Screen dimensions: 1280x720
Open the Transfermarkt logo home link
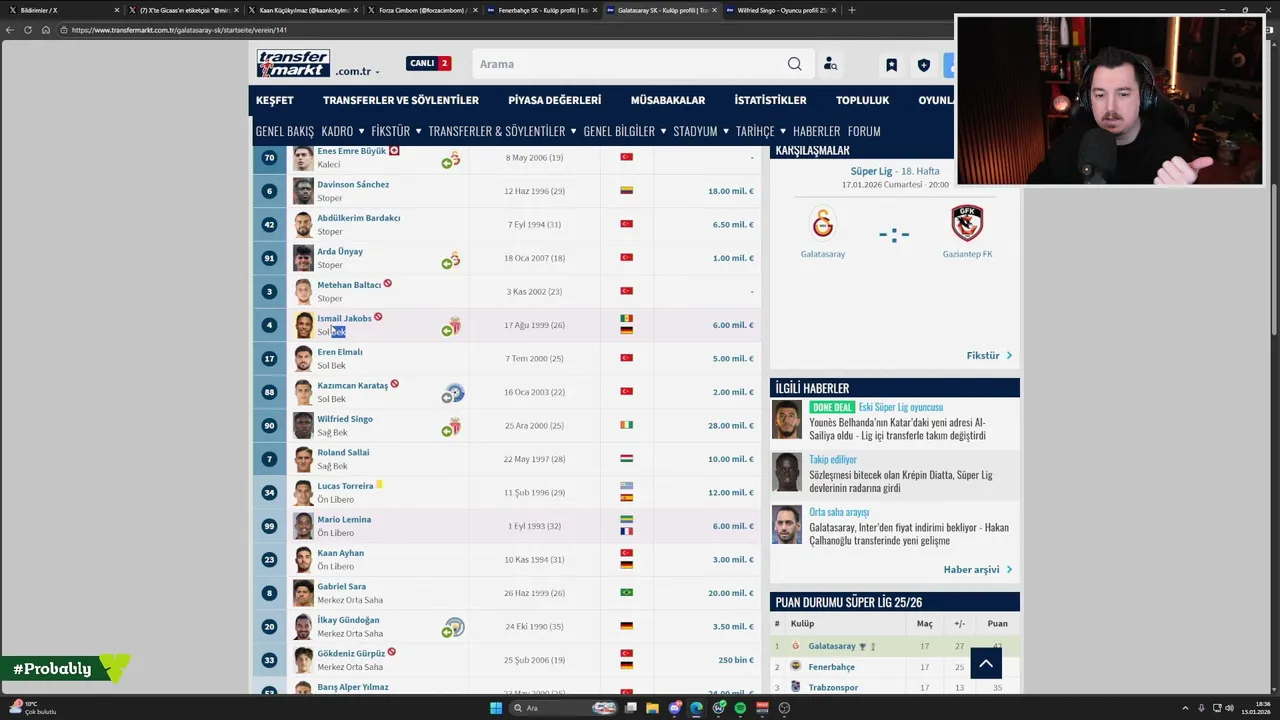pos(293,63)
